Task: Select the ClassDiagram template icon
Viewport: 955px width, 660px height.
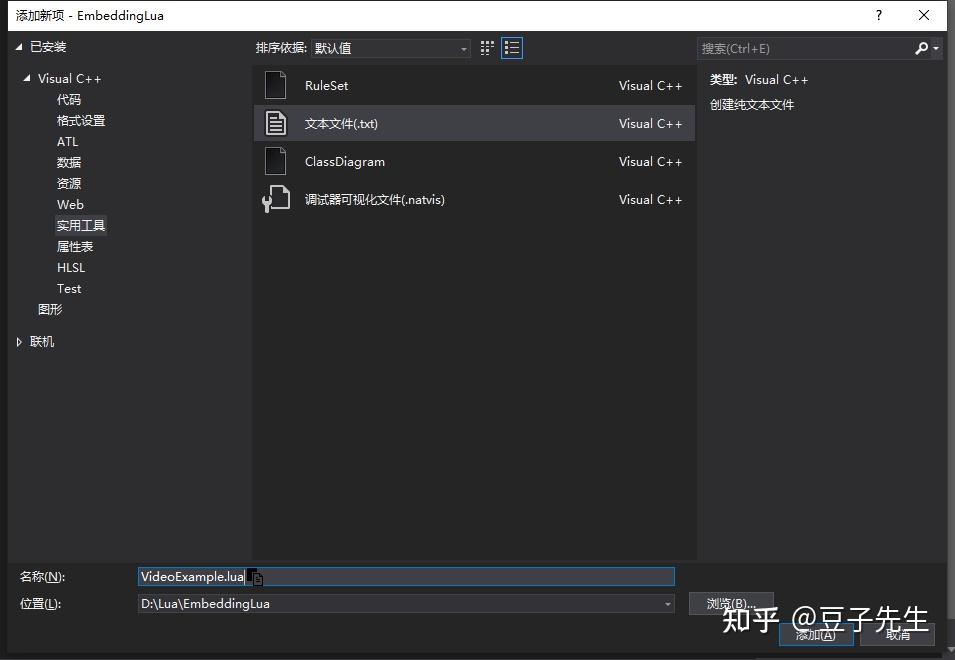Action: tap(275, 161)
